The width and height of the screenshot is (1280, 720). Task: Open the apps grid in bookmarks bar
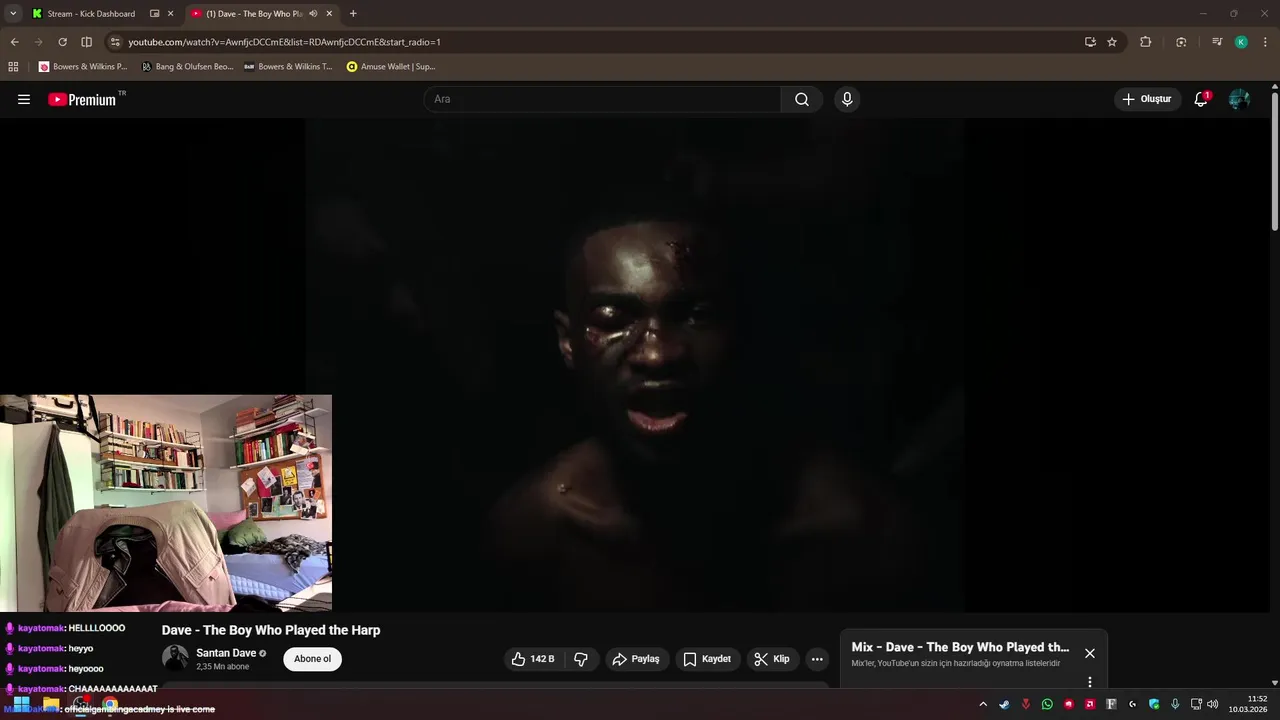13,67
